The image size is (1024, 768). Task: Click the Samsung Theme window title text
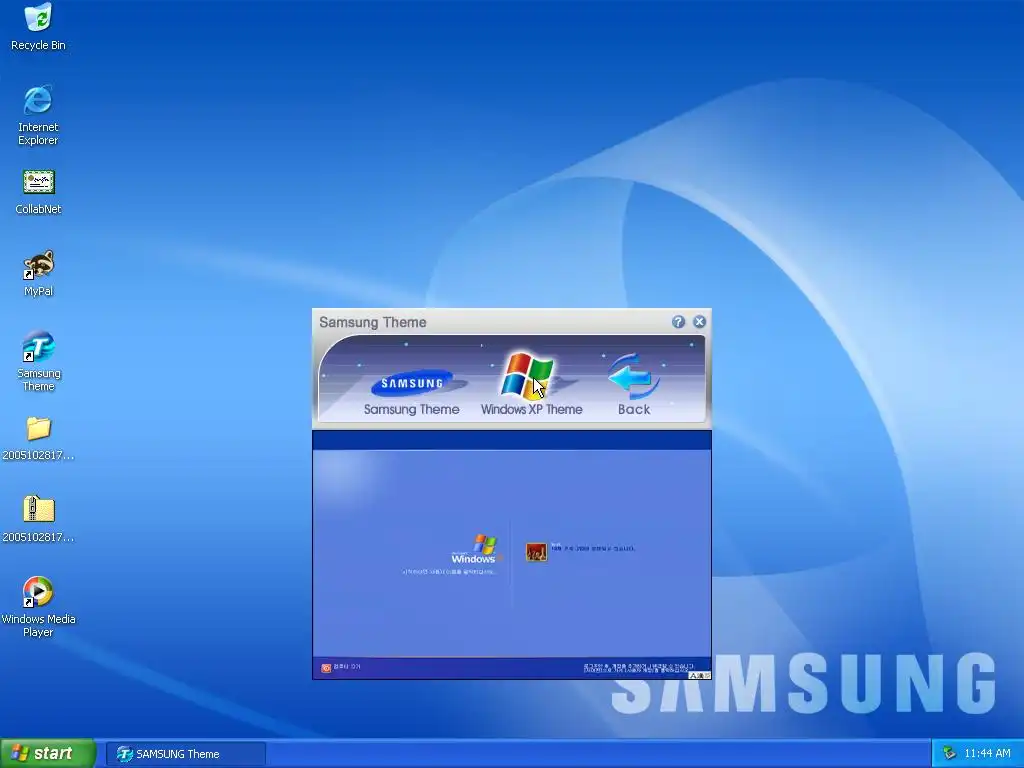(x=372, y=322)
